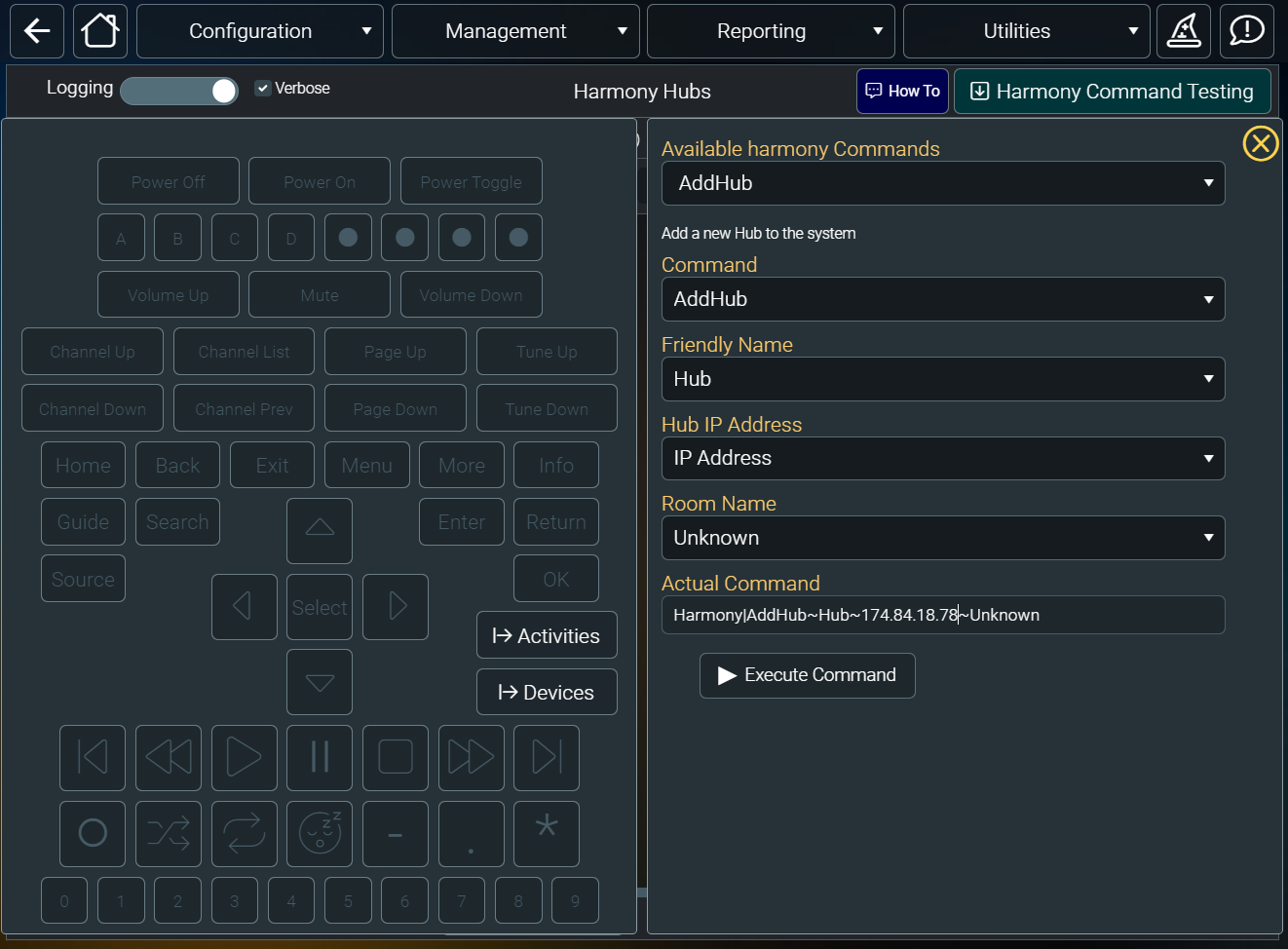Click the asterisk key on the remote
Screen dimensions: 1288x949
point(547,834)
